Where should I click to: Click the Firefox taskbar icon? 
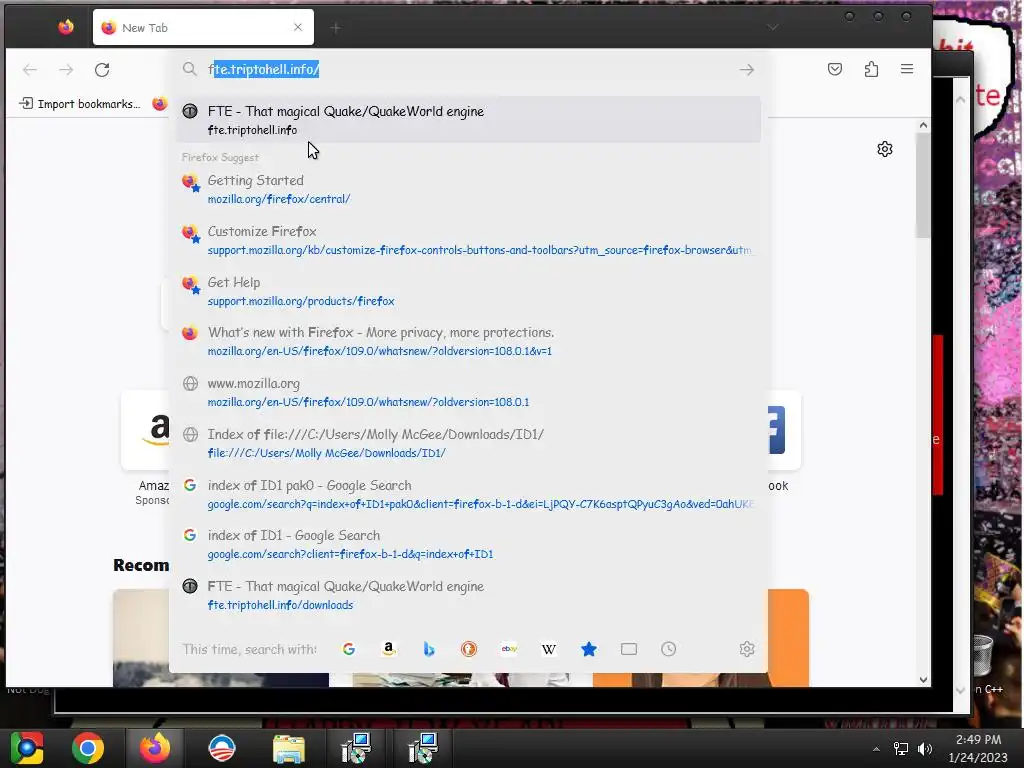coord(155,748)
